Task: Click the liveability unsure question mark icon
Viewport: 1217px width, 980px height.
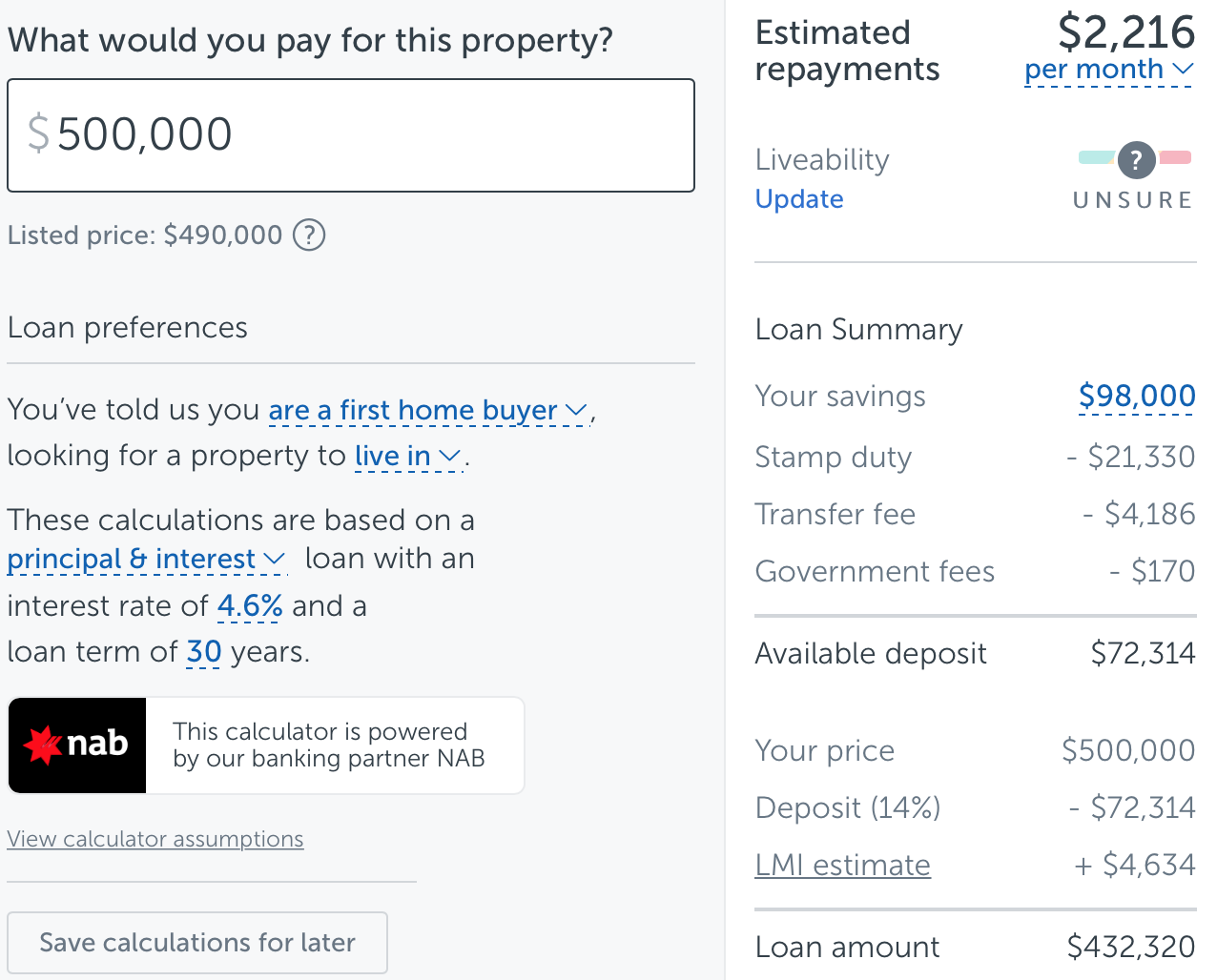Action: tap(1136, 160)
